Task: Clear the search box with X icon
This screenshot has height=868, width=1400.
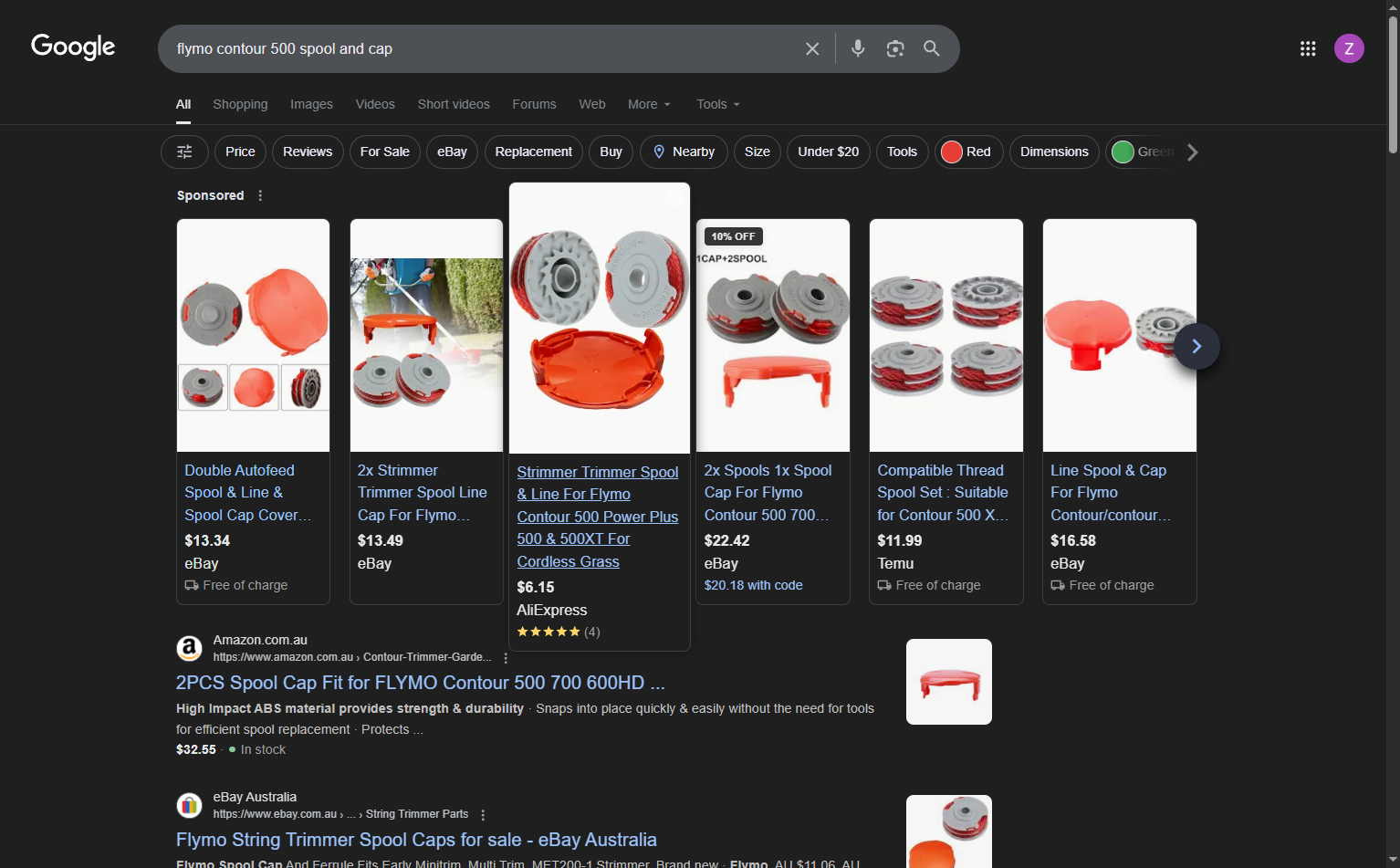Action: point(812,48)
